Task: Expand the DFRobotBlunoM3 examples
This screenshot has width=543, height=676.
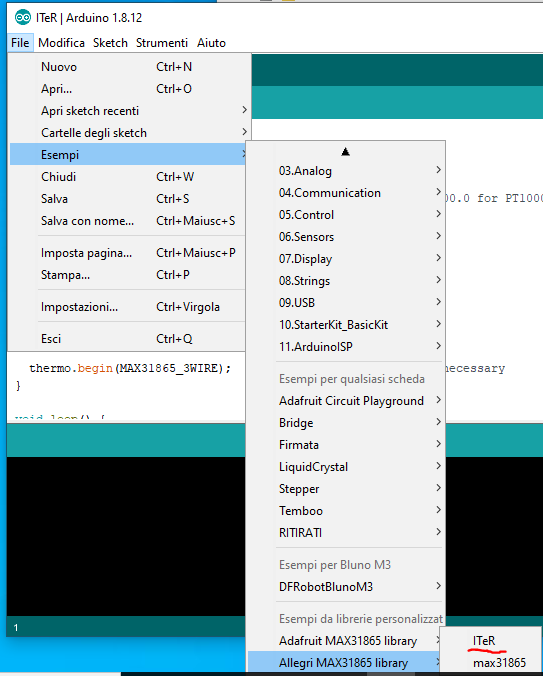Action: (x=346, y=587)
